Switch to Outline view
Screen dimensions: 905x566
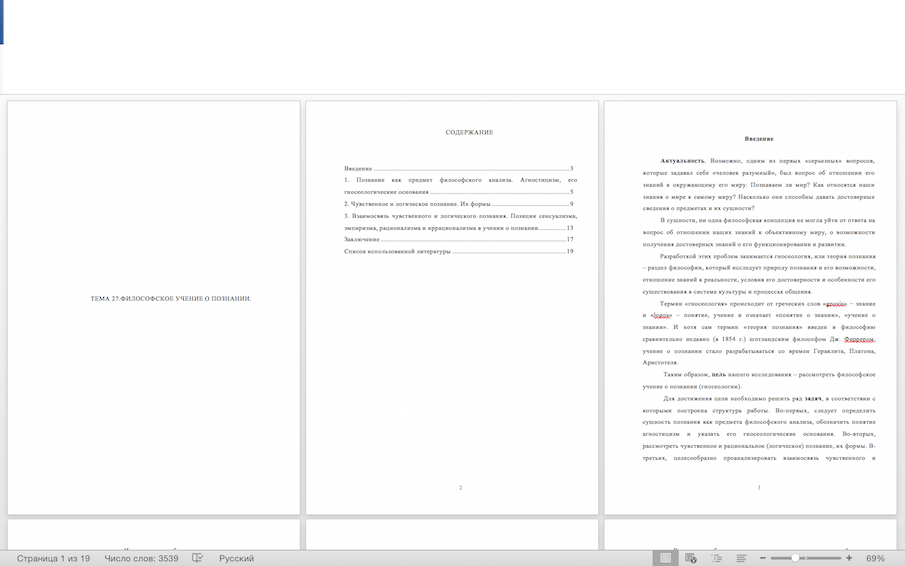click(716, 558)
